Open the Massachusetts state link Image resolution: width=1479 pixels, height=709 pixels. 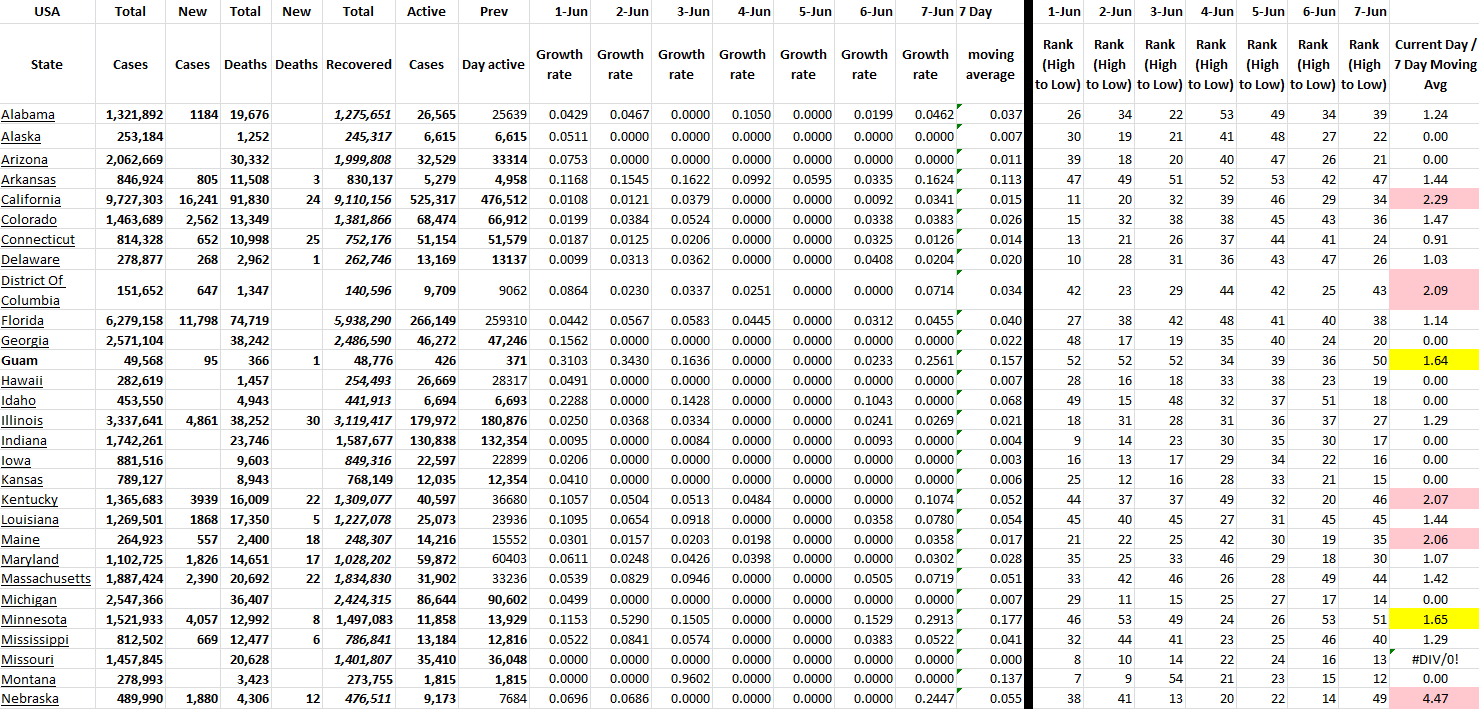tap(46, 579)
